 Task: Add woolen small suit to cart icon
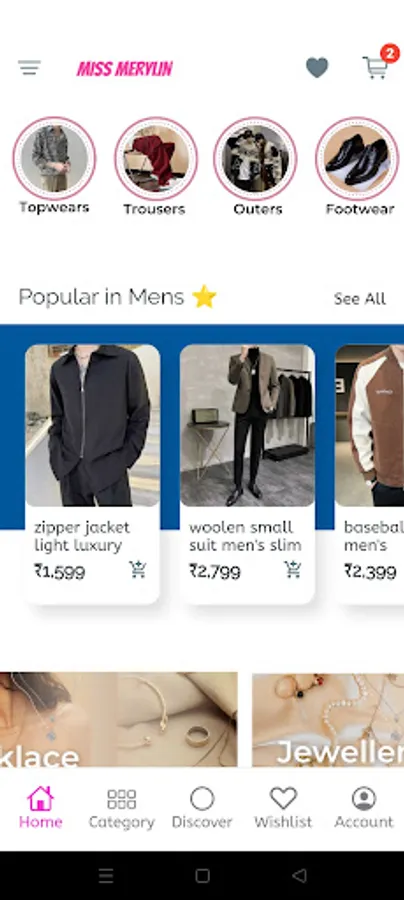(x=293, y=569)
